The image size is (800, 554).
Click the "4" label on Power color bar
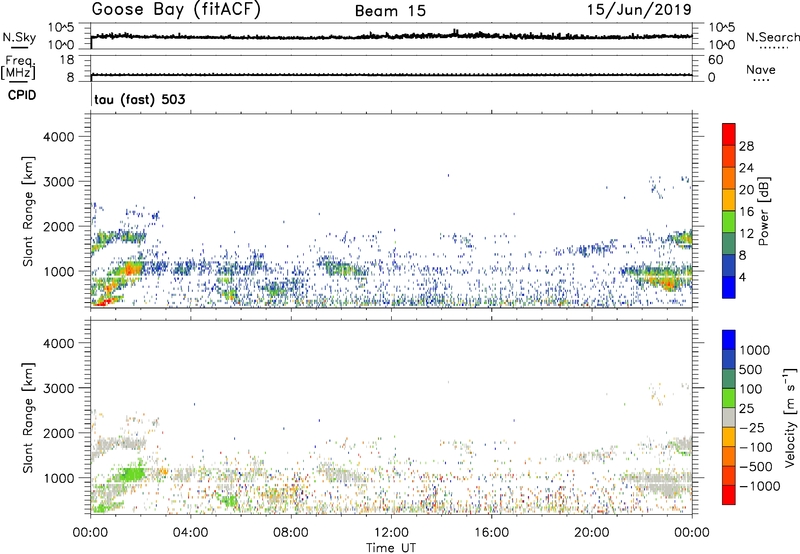742,277
